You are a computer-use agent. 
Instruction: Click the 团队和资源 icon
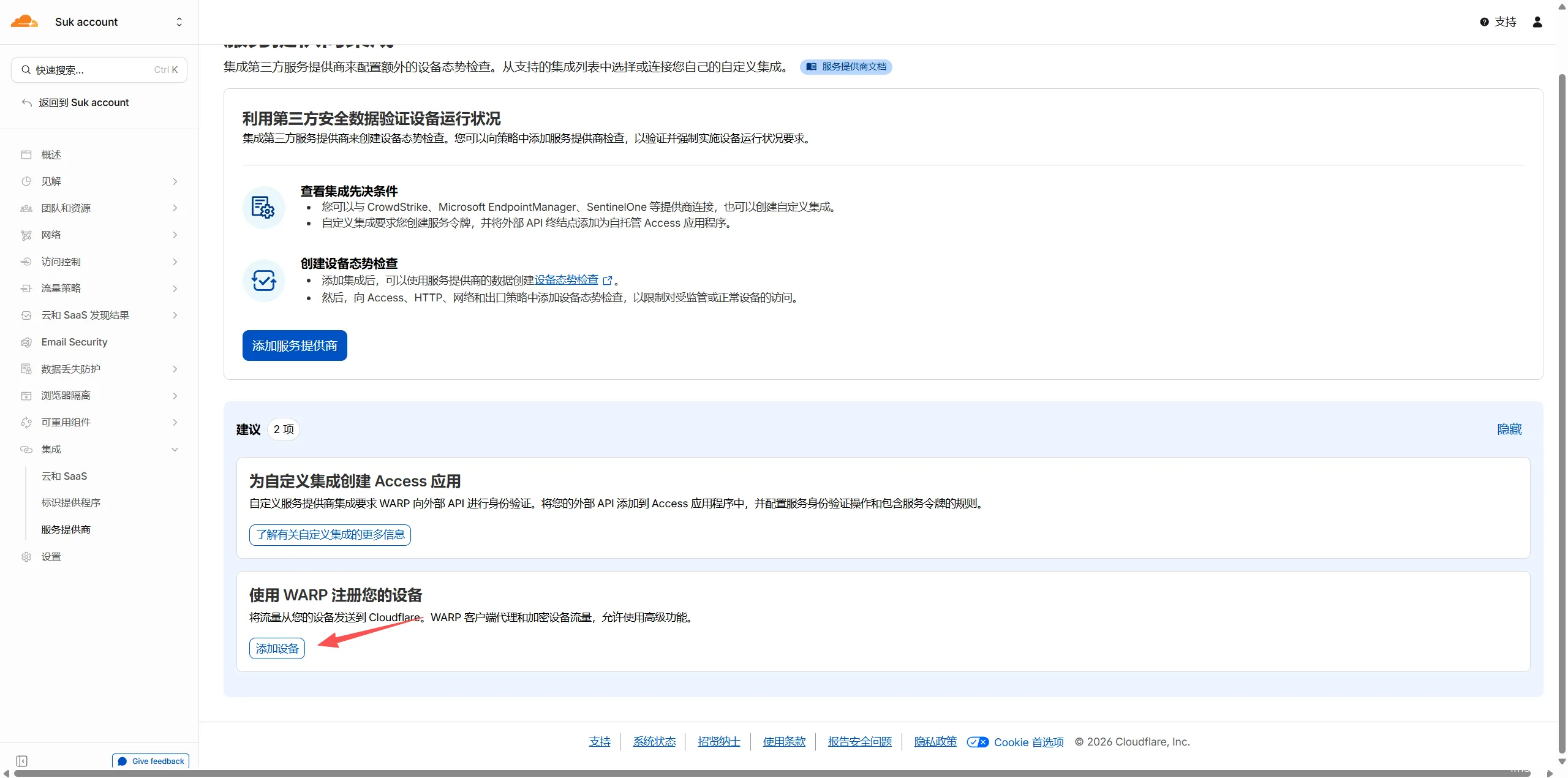(26, 208)
